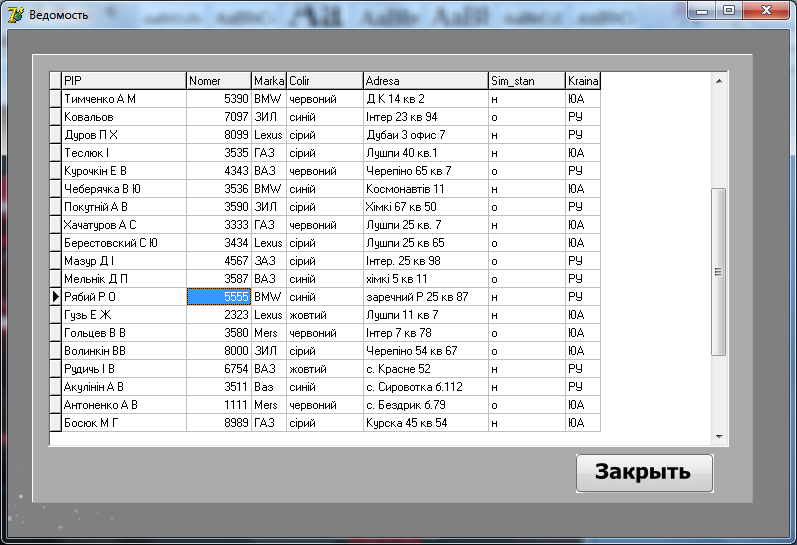
Task: Select the row indicator arrow for Рябий Р О
Action: 55,297
